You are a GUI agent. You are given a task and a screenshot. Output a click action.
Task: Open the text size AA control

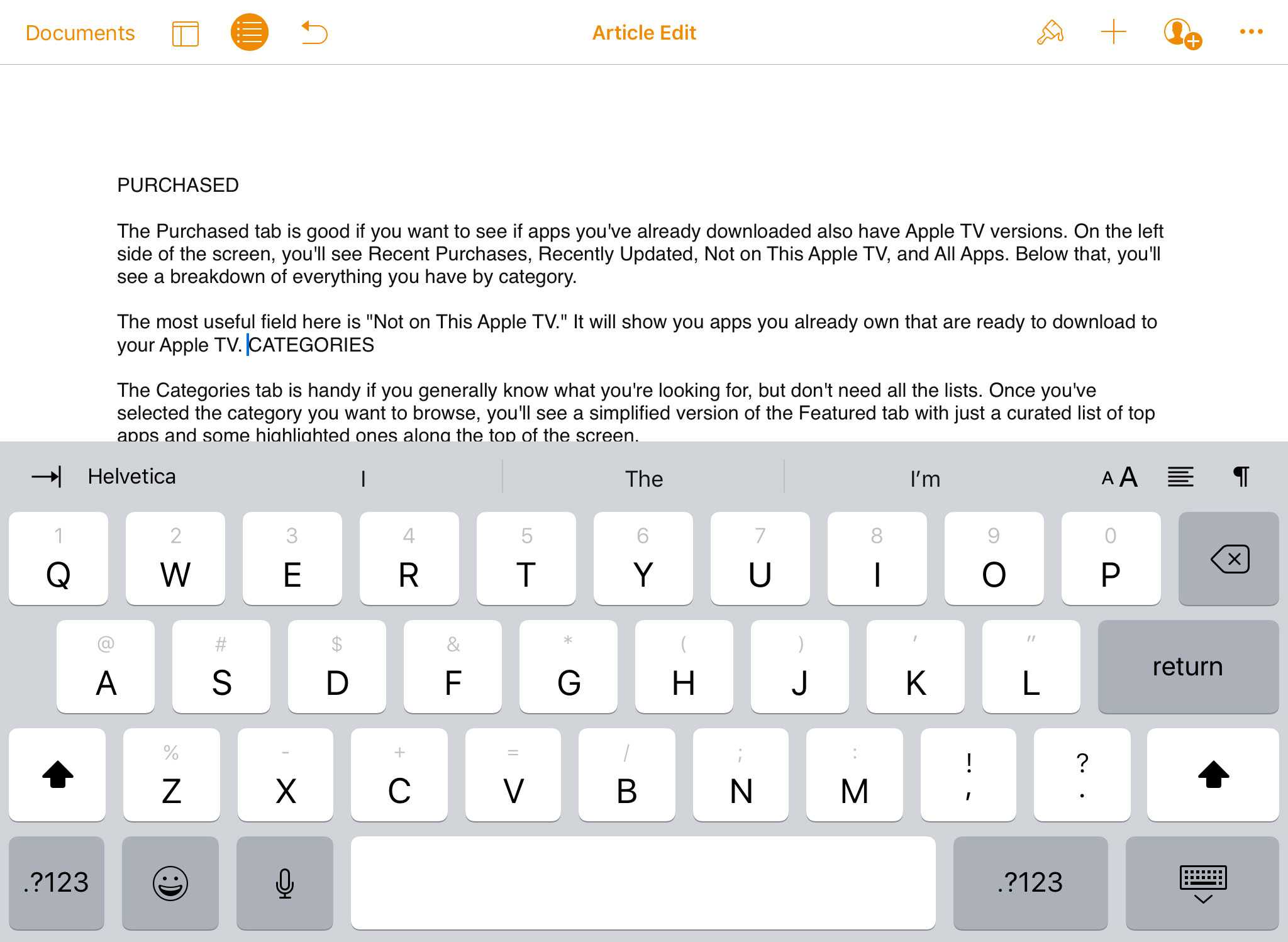[1119, 477]
